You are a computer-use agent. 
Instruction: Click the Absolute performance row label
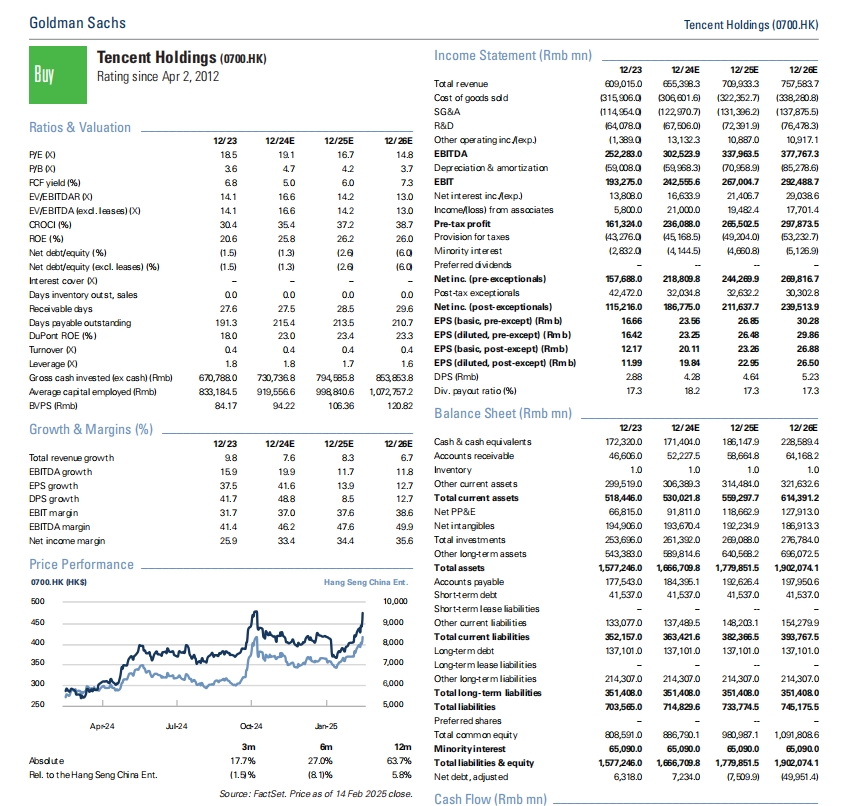(x=46, y=761)
